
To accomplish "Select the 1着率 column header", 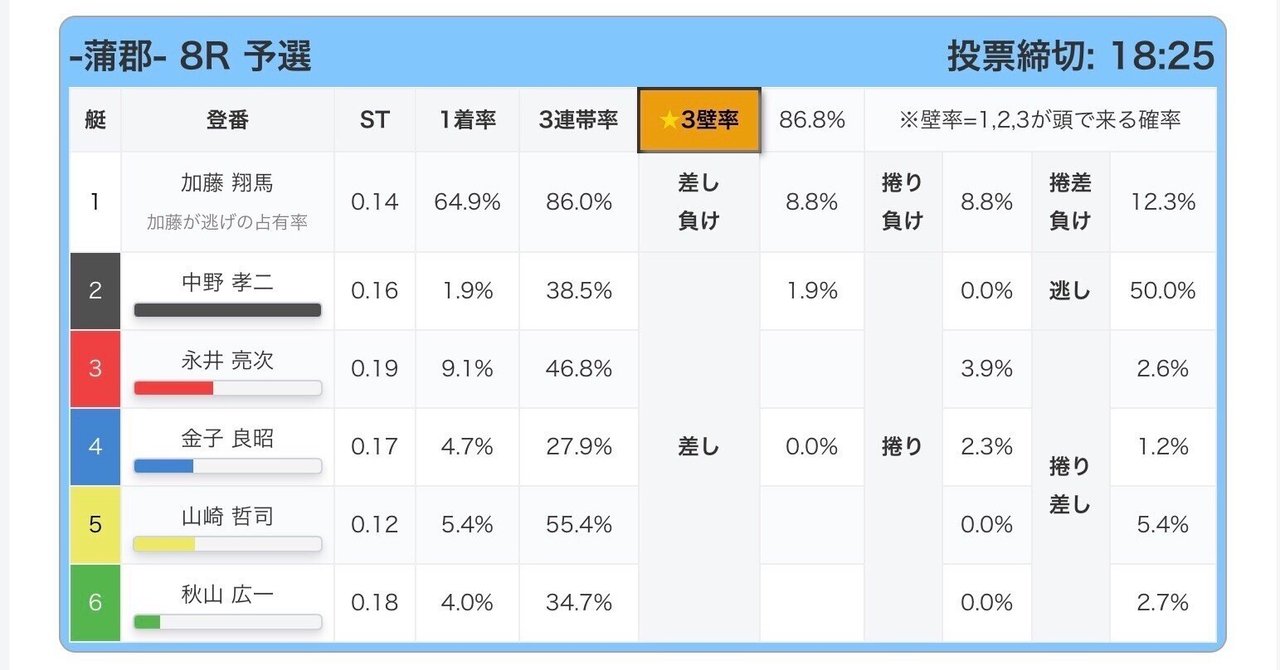I will coord(466,119).
